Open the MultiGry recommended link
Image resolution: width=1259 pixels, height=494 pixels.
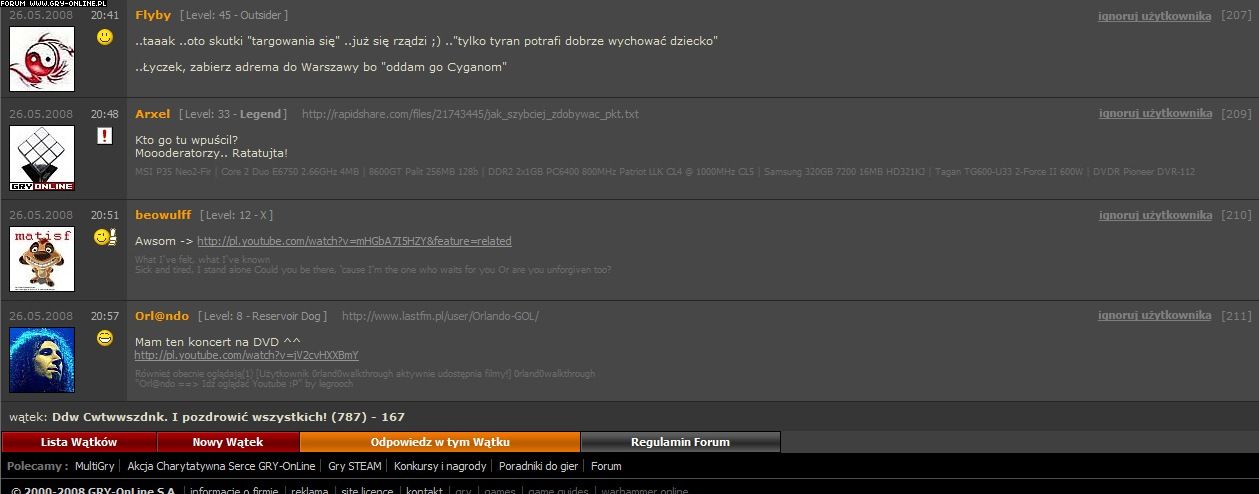(x=95, y=466)
